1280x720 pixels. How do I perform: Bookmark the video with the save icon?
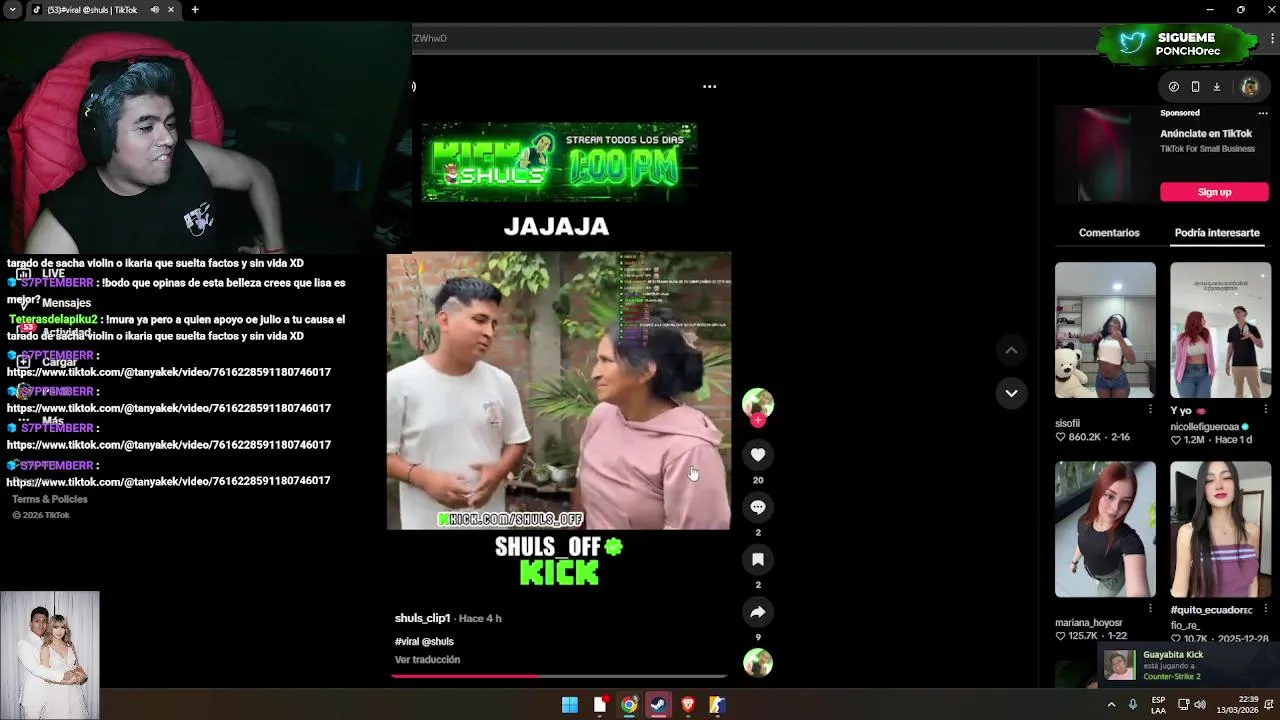[x=758, y=559]
